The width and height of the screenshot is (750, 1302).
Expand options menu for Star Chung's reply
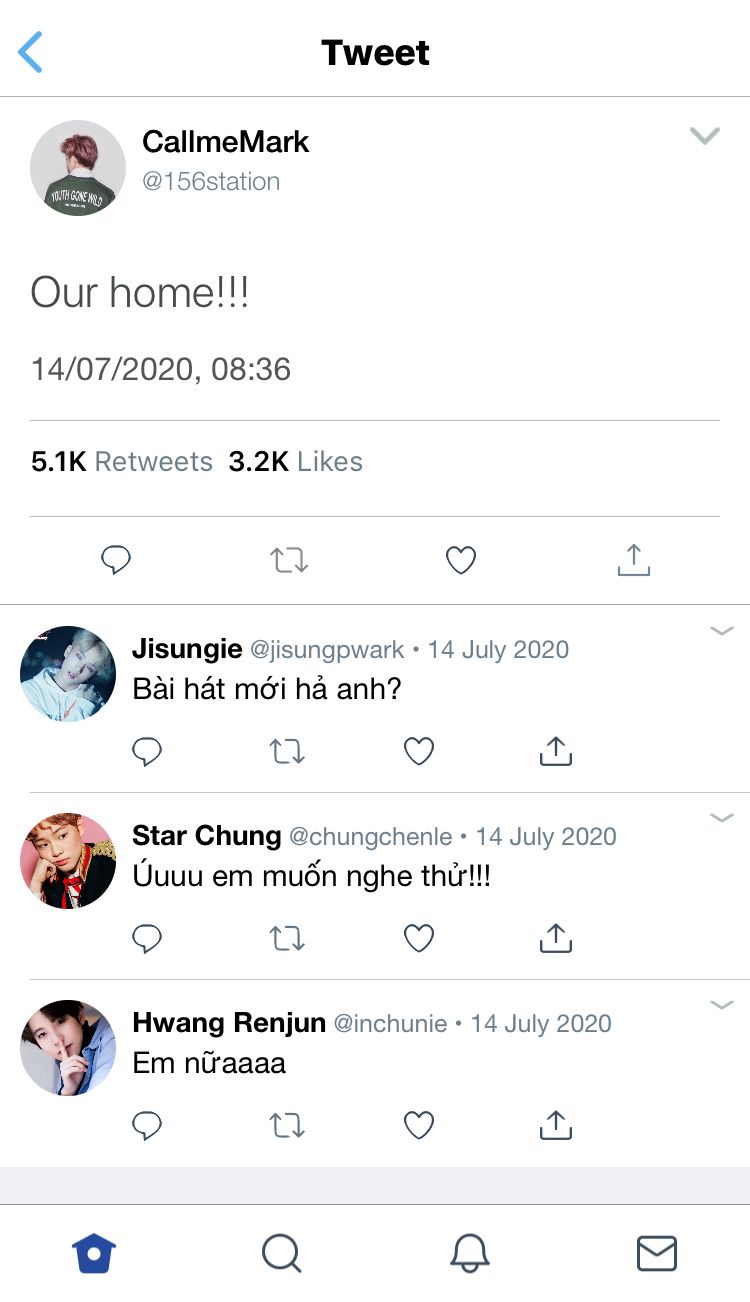click(721, 817)
